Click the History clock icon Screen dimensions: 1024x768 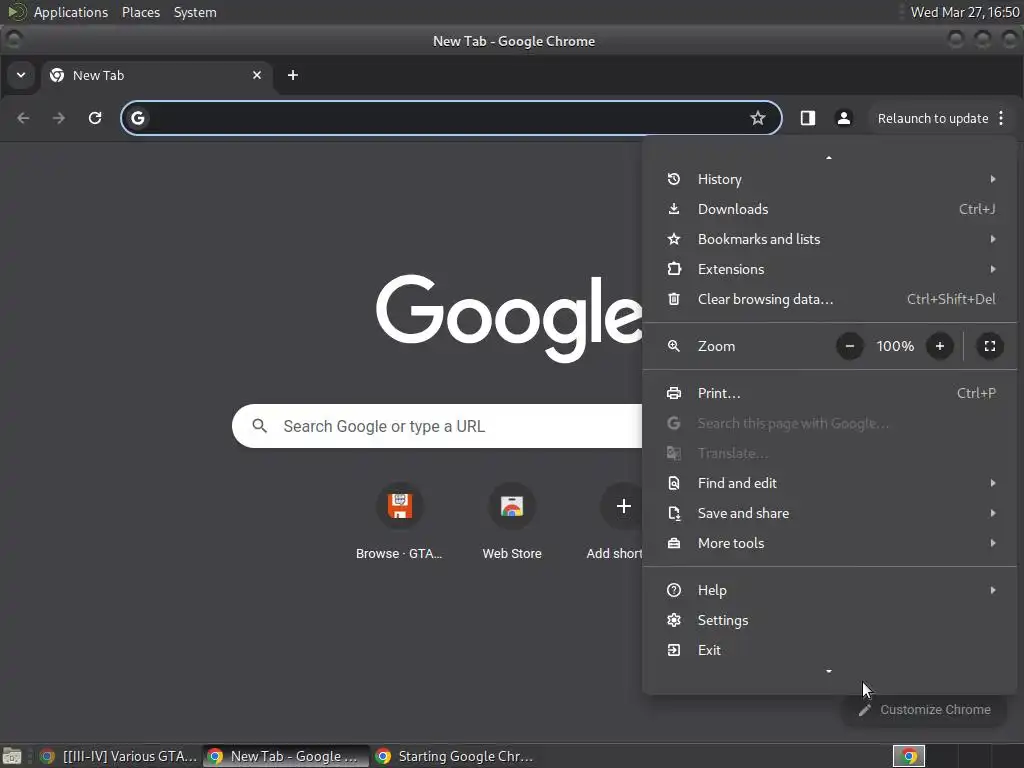[674, 179]
